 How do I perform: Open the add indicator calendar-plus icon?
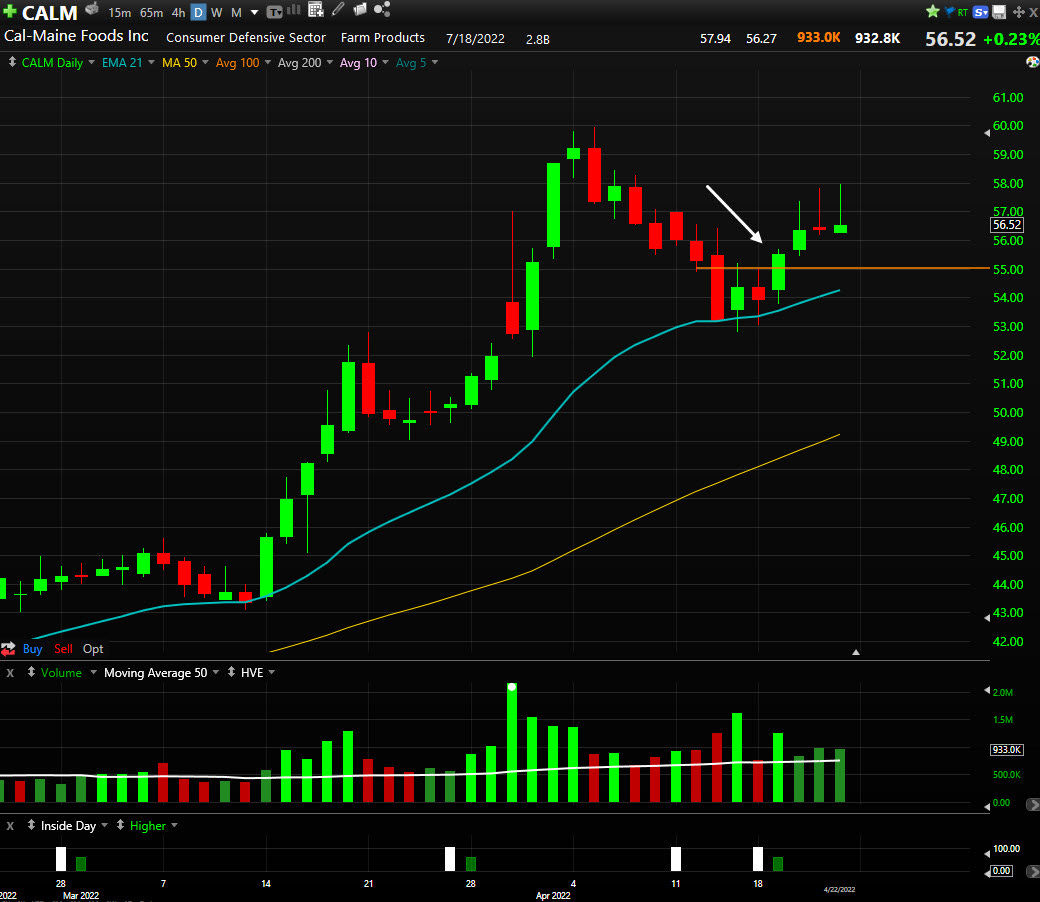coord(316,9)
